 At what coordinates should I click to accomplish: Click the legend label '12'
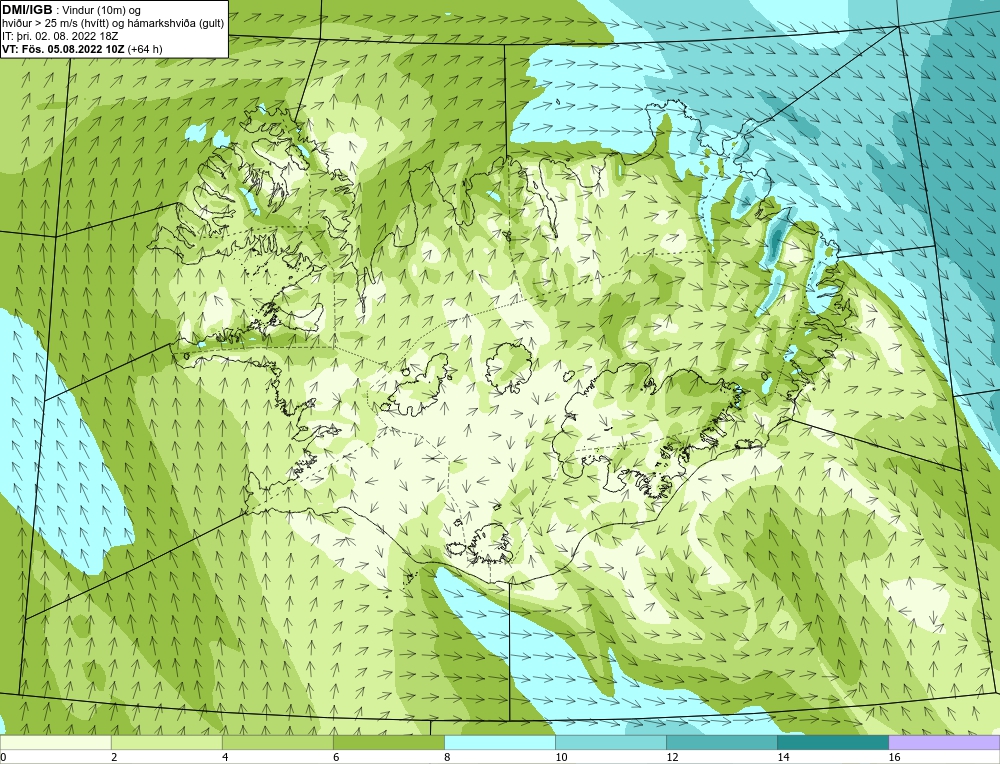pyautogui.click(x=672, y=757)
